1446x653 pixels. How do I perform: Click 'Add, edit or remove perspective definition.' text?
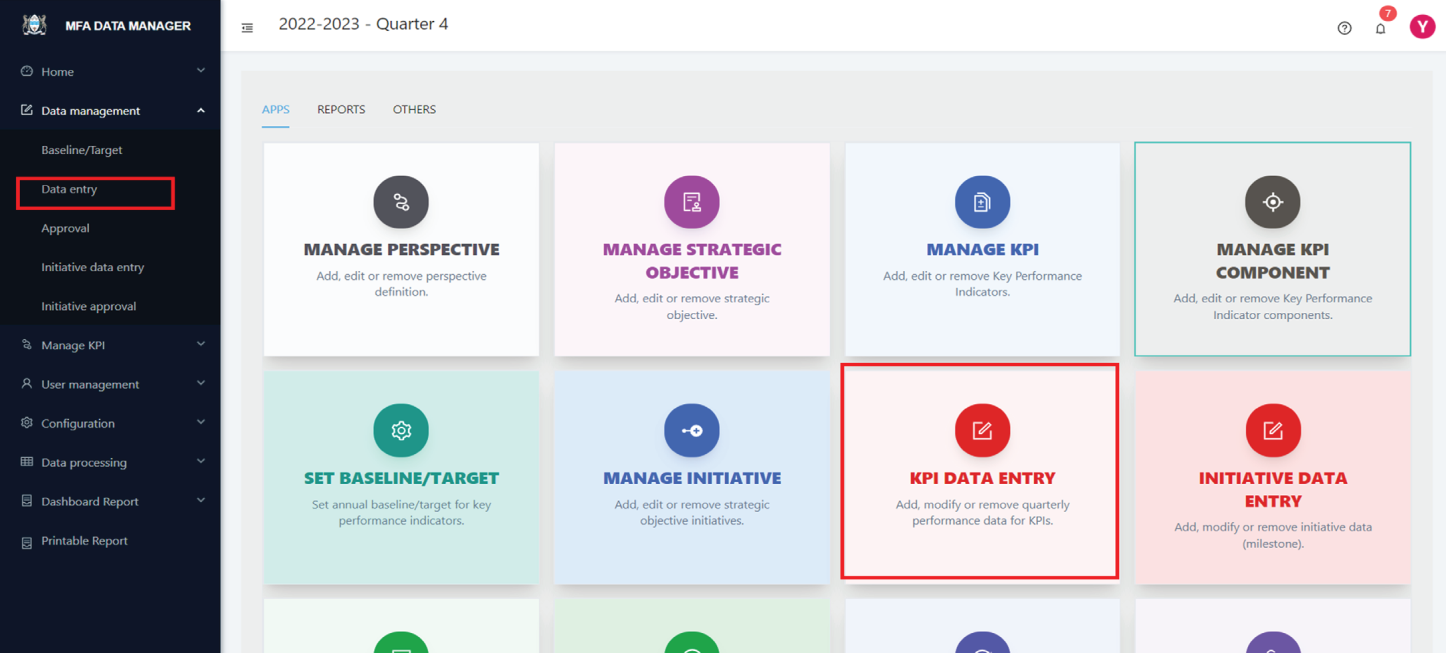pos(401,284)
